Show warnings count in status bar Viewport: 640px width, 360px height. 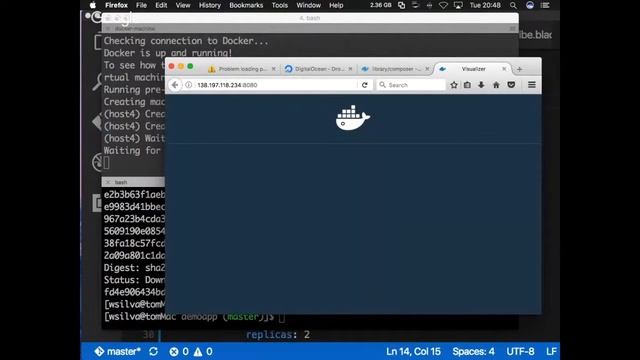pos(203,351)
